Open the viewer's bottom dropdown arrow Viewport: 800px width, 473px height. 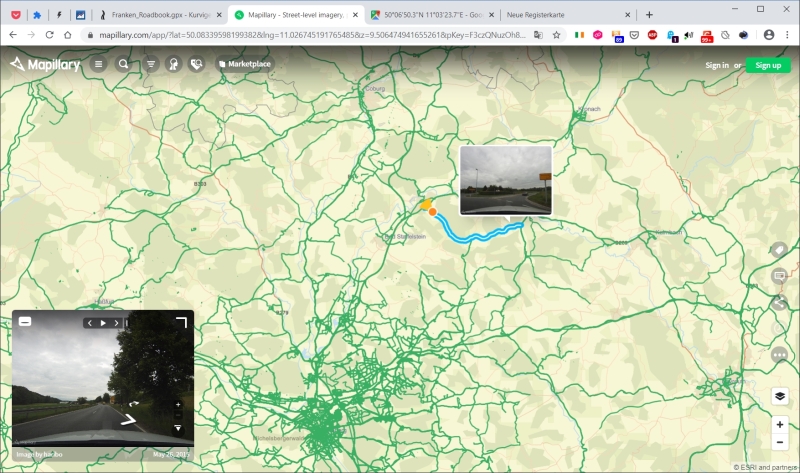(178, 428)
